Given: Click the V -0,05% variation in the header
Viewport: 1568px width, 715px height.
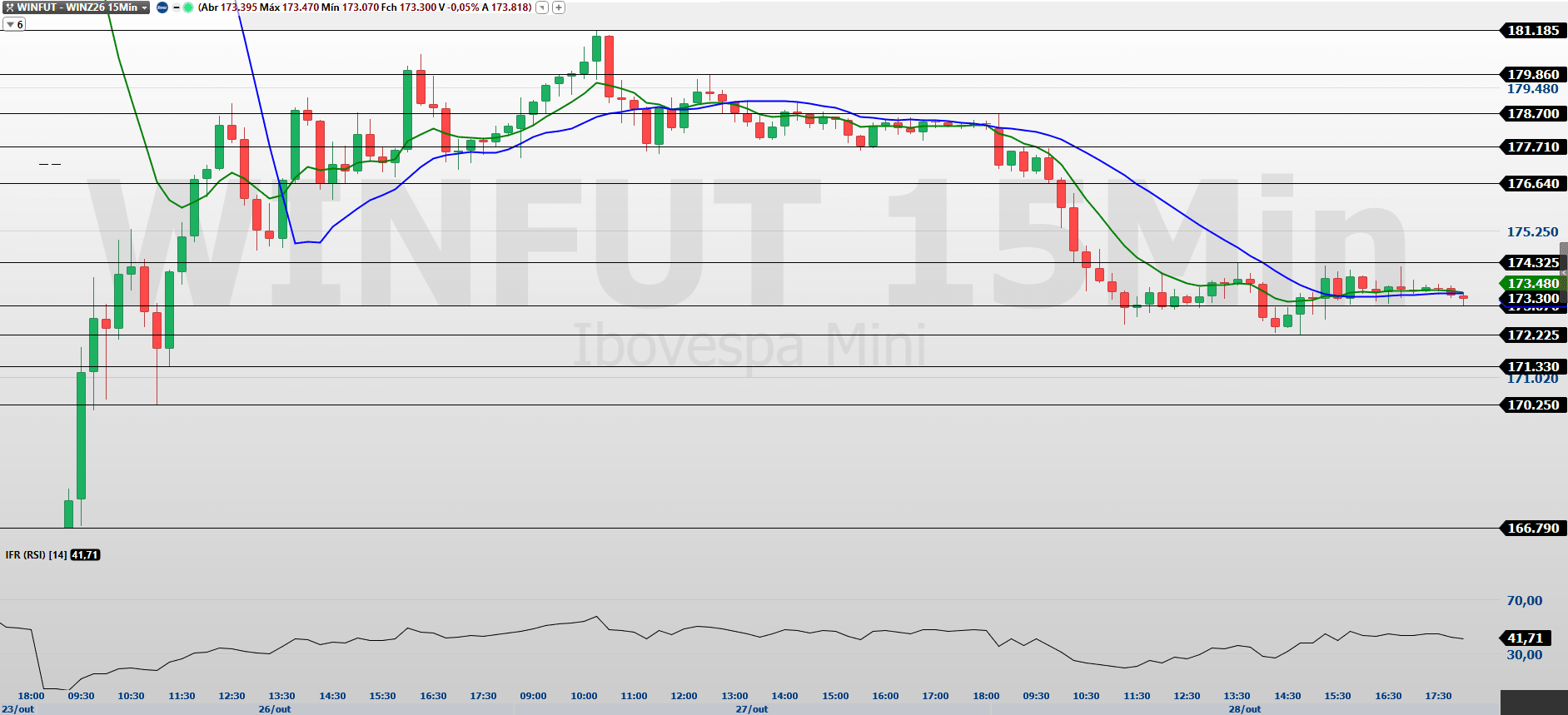Looking at the screenshot, I should [x=458, y=7].
